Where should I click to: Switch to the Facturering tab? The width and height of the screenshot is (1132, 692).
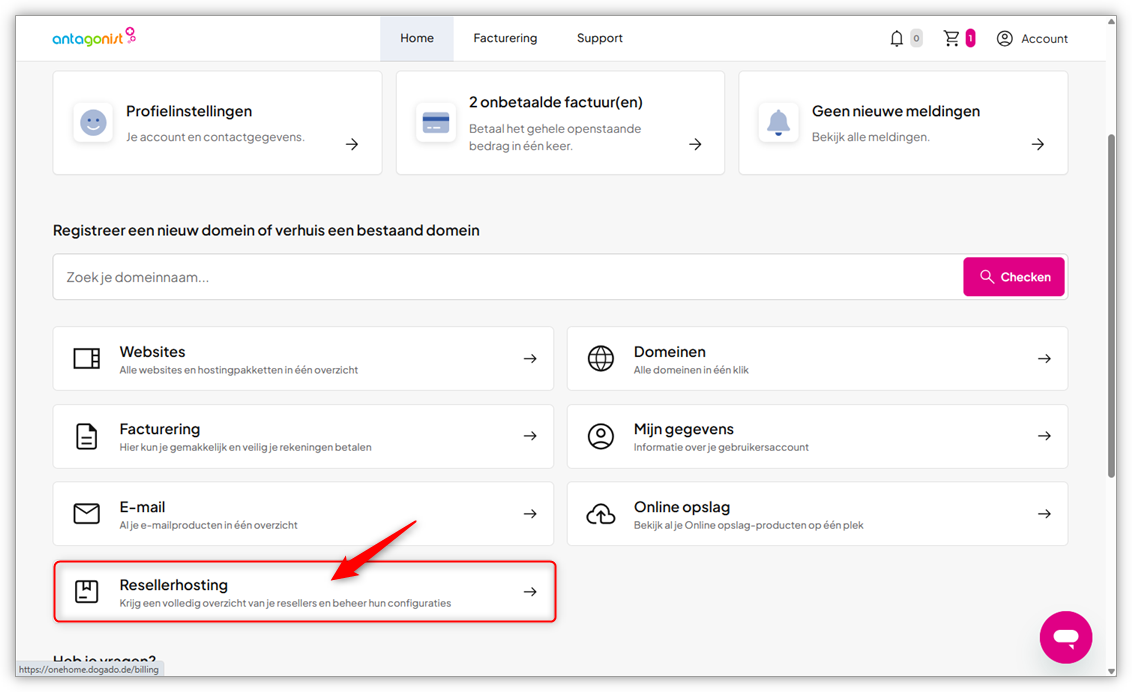click(x=505, y=39)
